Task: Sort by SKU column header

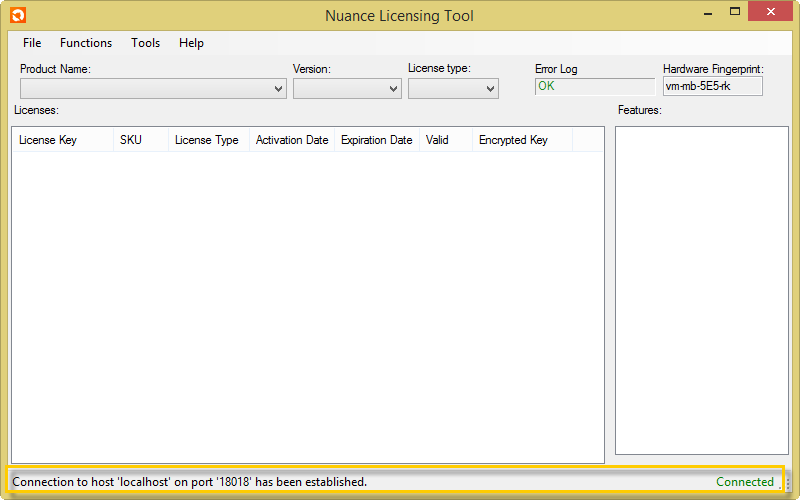Action: click(x=141, y=140)
